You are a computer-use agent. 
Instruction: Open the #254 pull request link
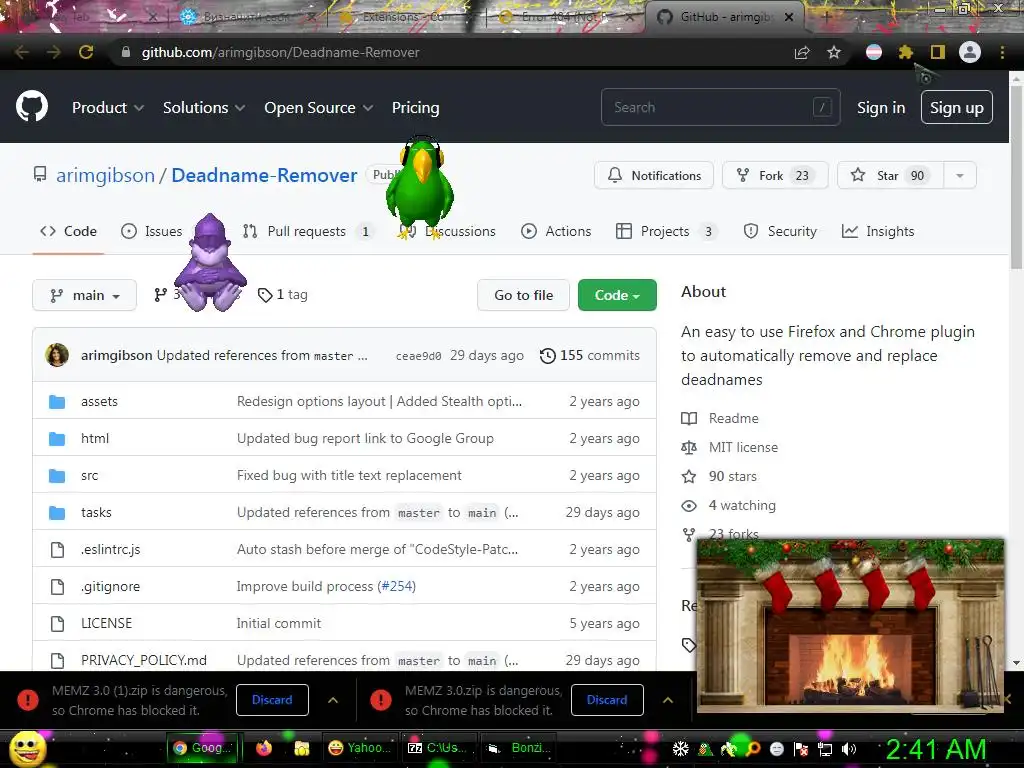pos(398,586)
